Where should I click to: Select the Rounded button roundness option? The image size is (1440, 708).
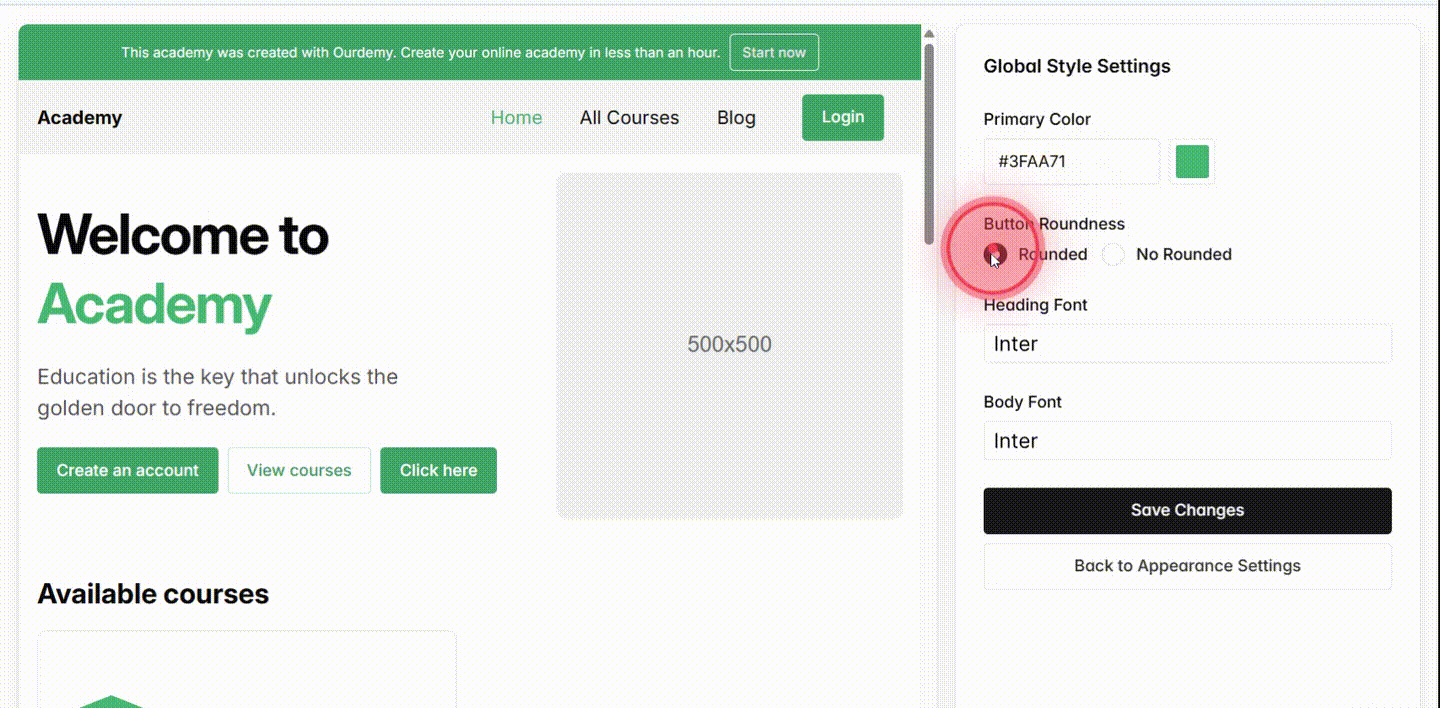pyautogui.click(x=996, y=254)
